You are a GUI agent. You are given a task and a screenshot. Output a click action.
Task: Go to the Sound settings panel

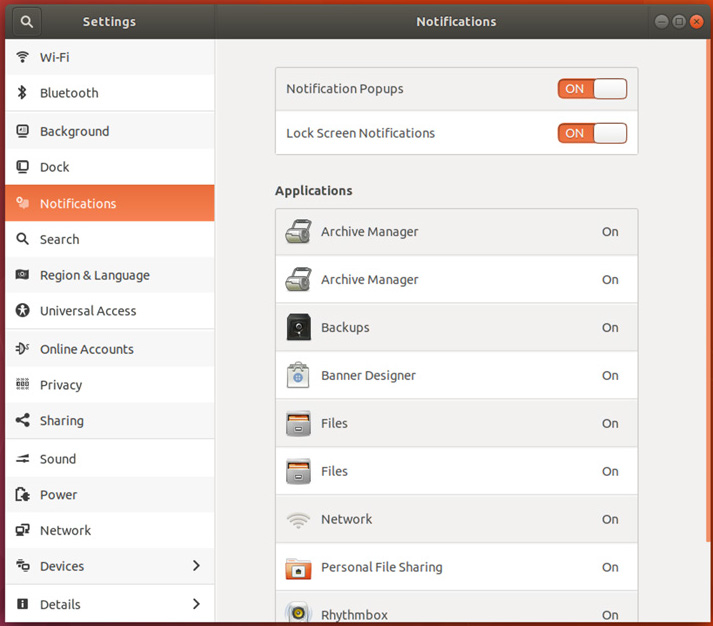[58, 459]
